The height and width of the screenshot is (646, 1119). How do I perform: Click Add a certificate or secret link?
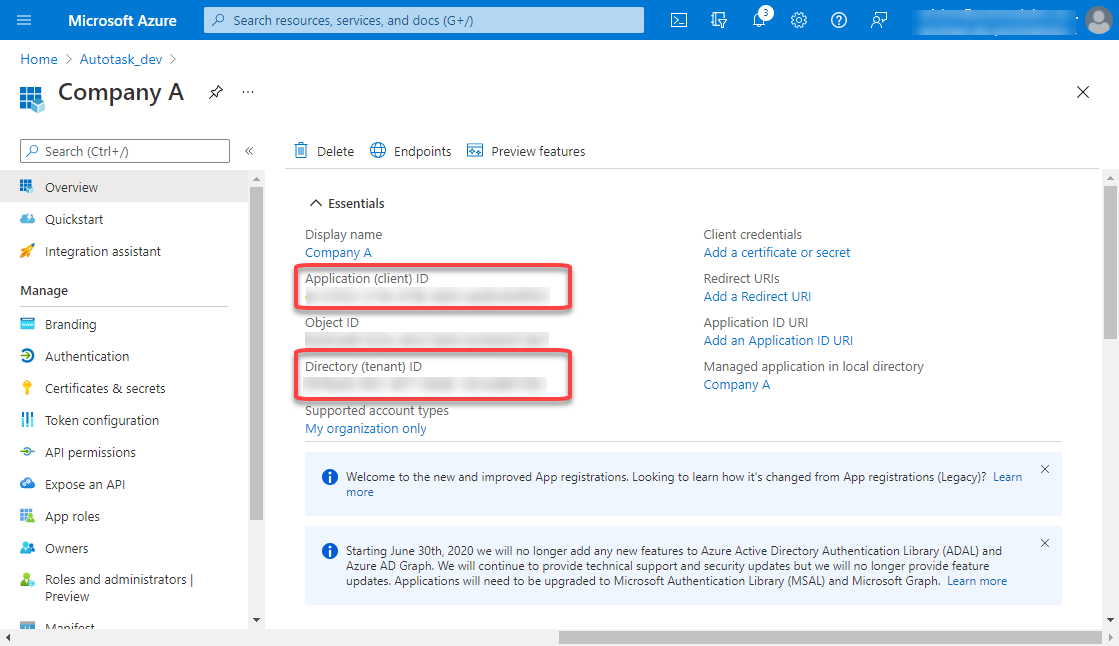(x=777, y=253)
